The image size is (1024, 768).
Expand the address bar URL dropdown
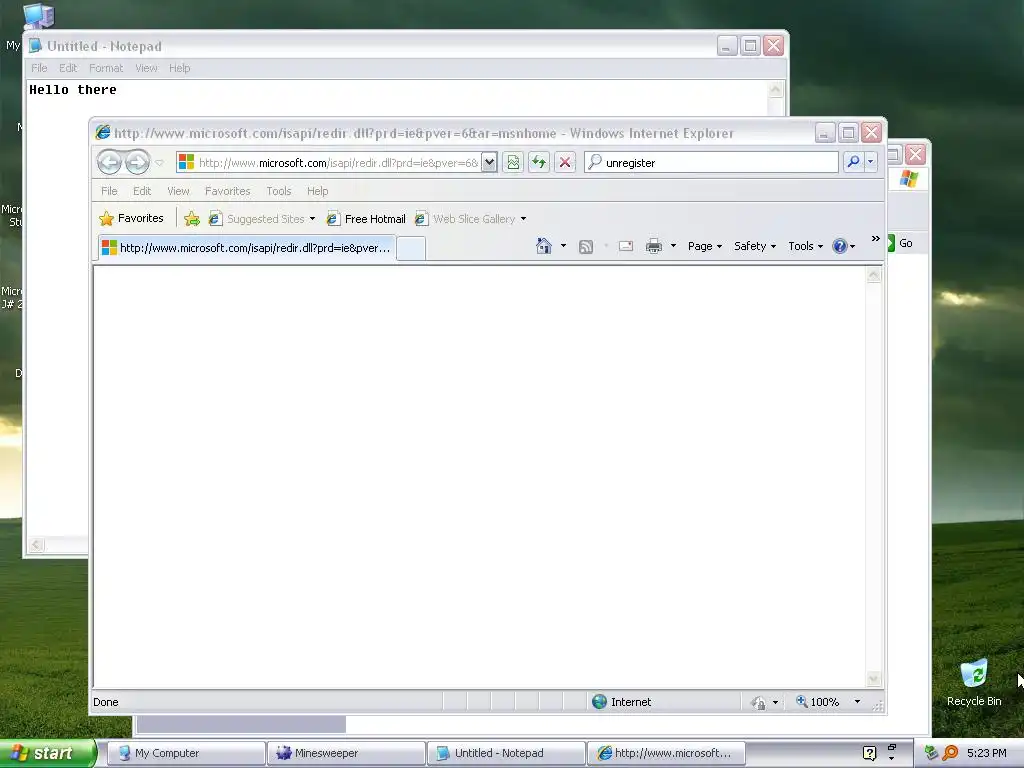pos(488,162)
